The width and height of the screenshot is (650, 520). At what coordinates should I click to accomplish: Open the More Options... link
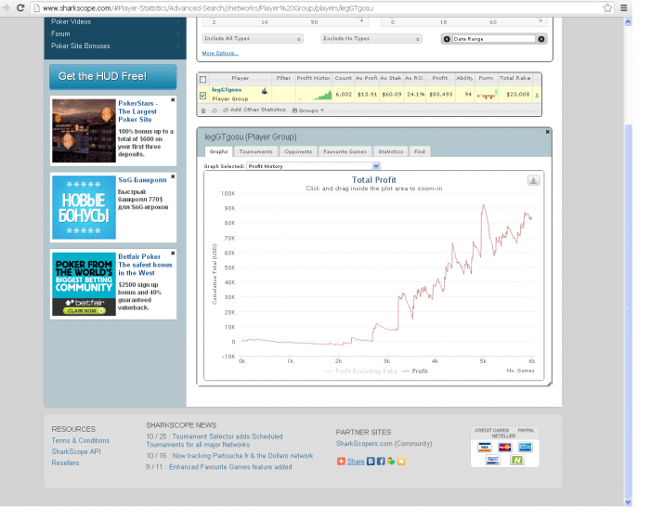point(220,53)
